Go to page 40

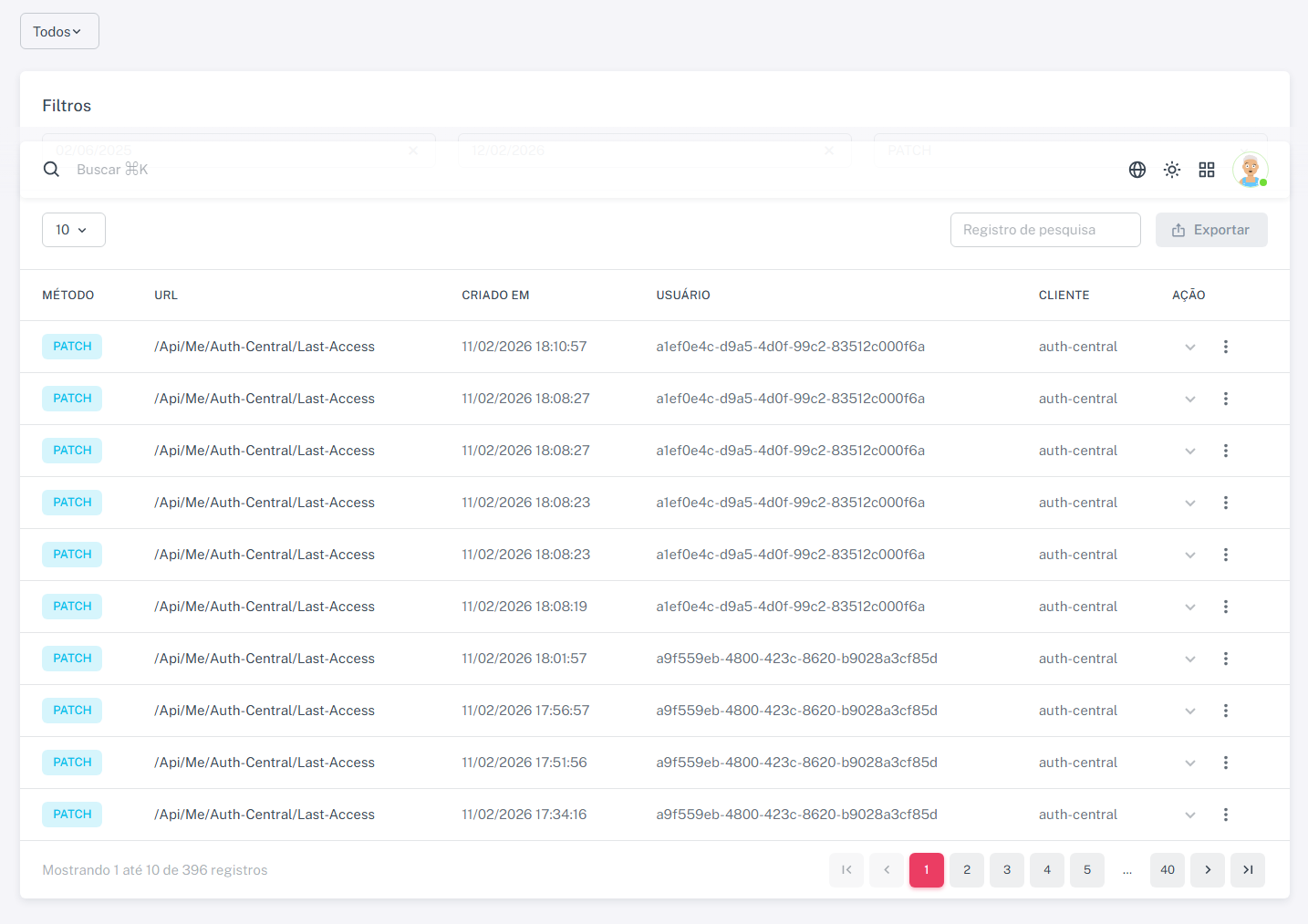click(x=1168, y=870)
